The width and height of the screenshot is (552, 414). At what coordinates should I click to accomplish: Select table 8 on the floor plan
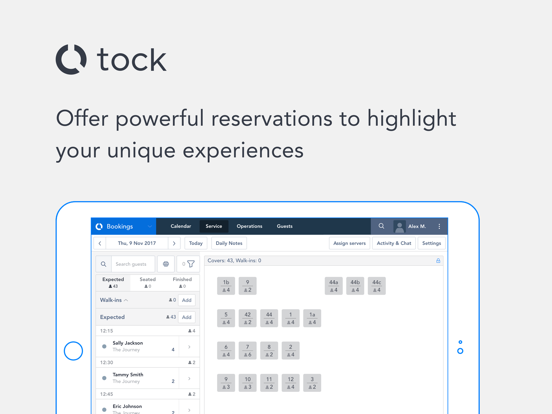click(269, 351)
